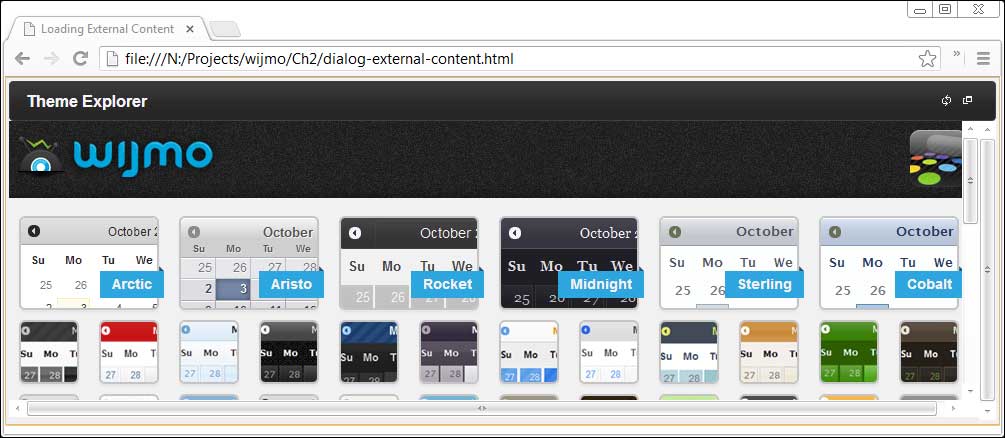The image size is (1005, 438).
Task: Open a new browser tab
Action: 225,29
